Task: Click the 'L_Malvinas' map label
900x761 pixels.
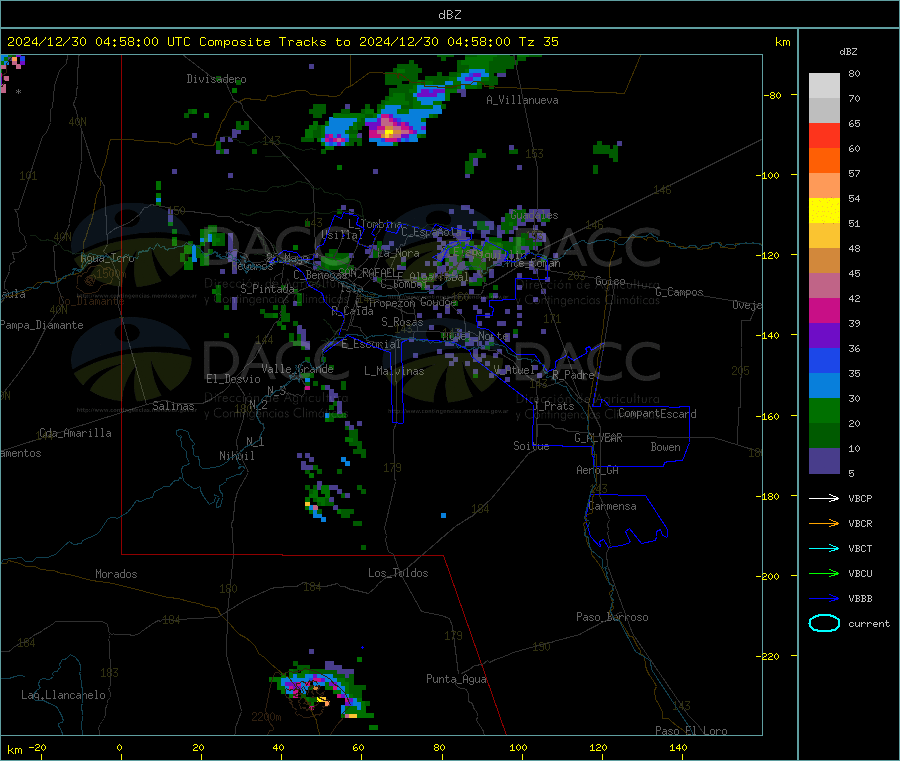Action: click(x=394, y=371)
